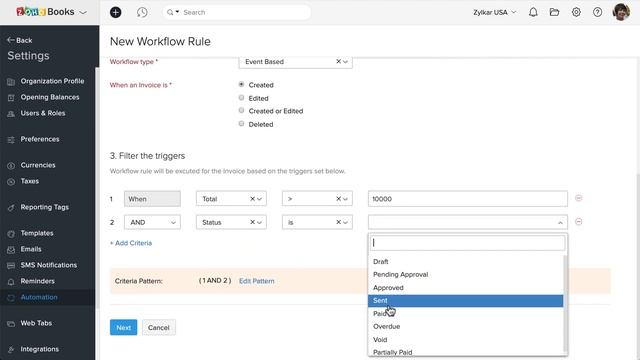
Task: Select the Created radio button
Action: [x=241, y=84]
